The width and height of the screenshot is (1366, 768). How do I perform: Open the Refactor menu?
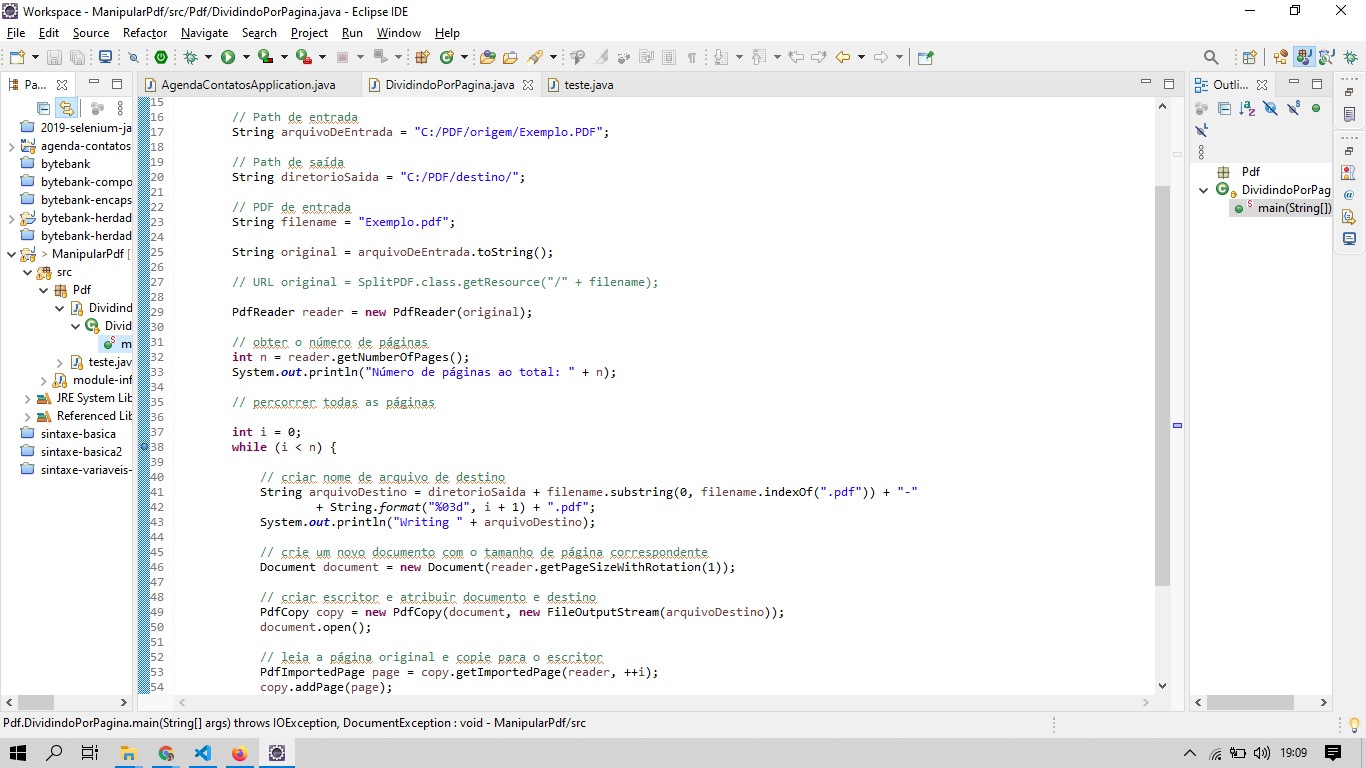pos(145,33)
